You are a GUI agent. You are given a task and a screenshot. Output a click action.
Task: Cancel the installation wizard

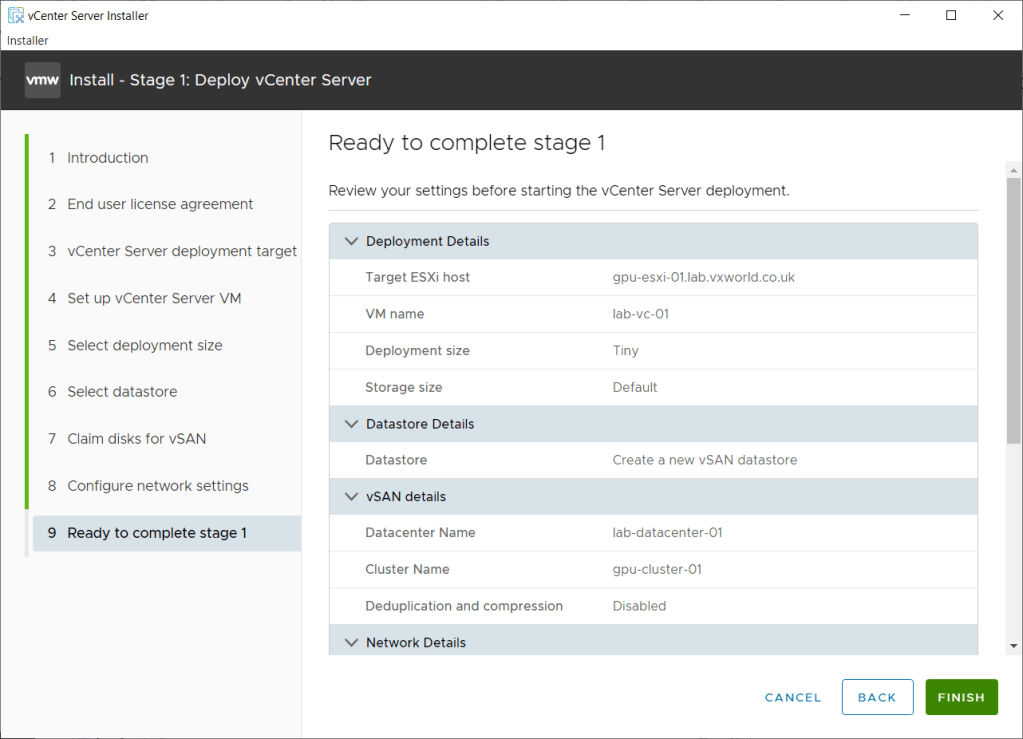tap(793, 697)
